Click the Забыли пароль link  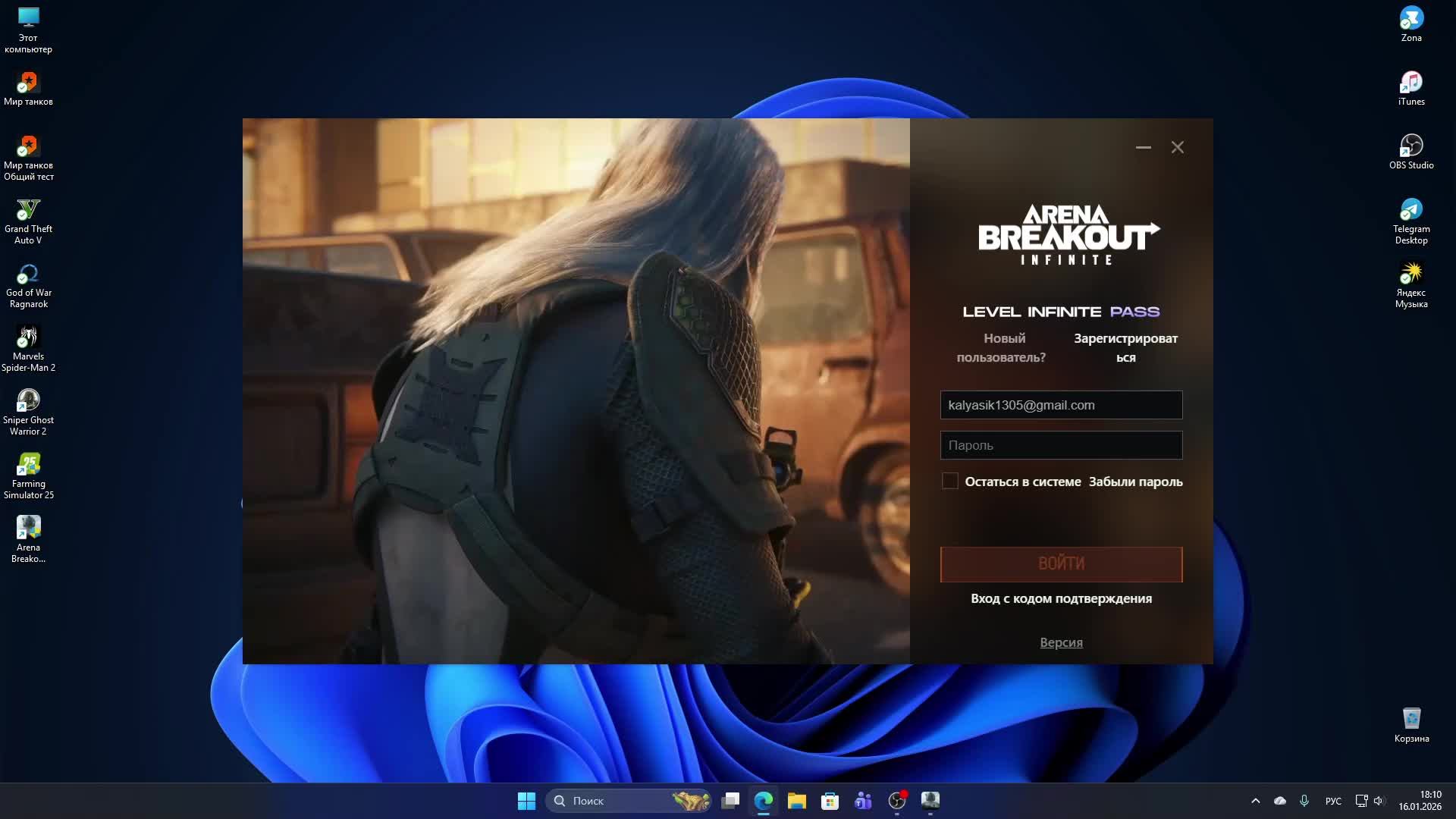click(x=1135, y=482)
